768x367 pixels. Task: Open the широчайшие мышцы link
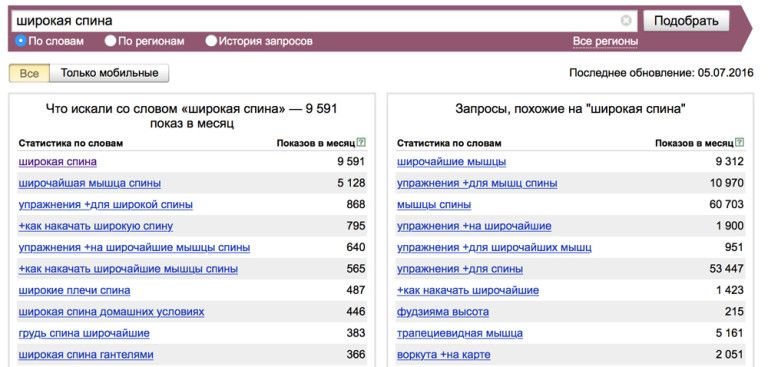point(452,162)
